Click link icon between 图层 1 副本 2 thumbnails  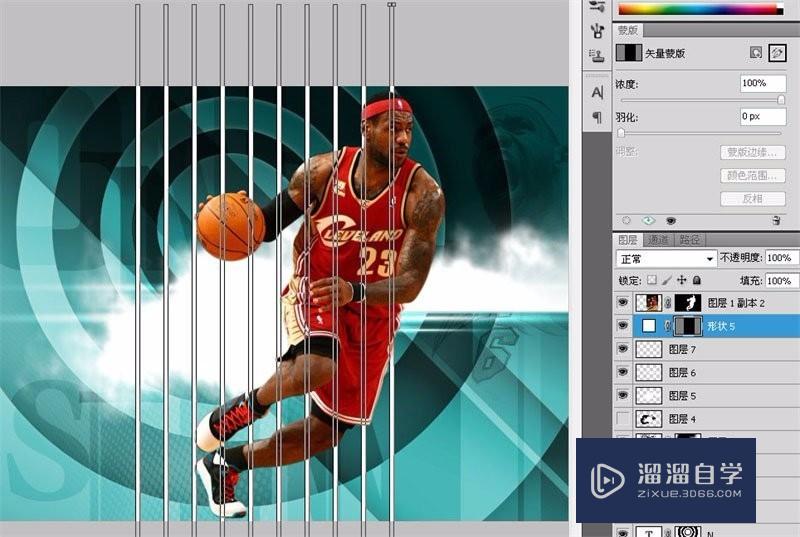pyautogui.click(x=668, y=303)
